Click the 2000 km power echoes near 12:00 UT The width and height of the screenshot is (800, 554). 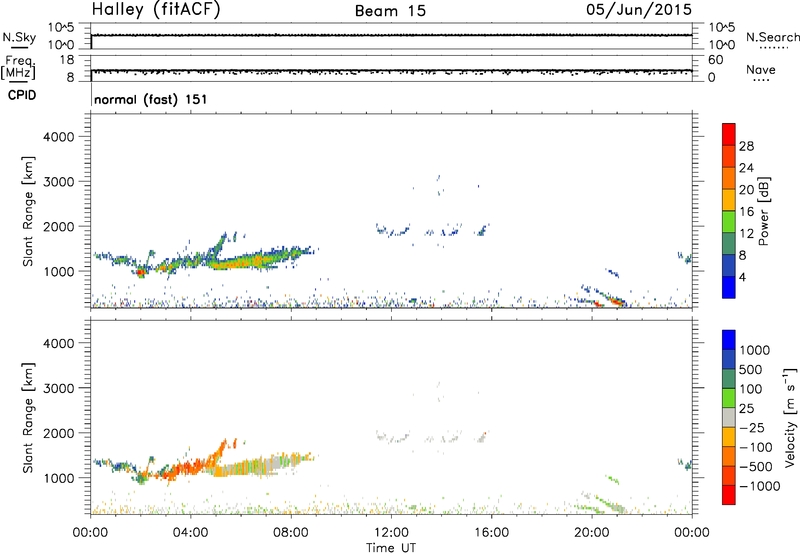392,231
